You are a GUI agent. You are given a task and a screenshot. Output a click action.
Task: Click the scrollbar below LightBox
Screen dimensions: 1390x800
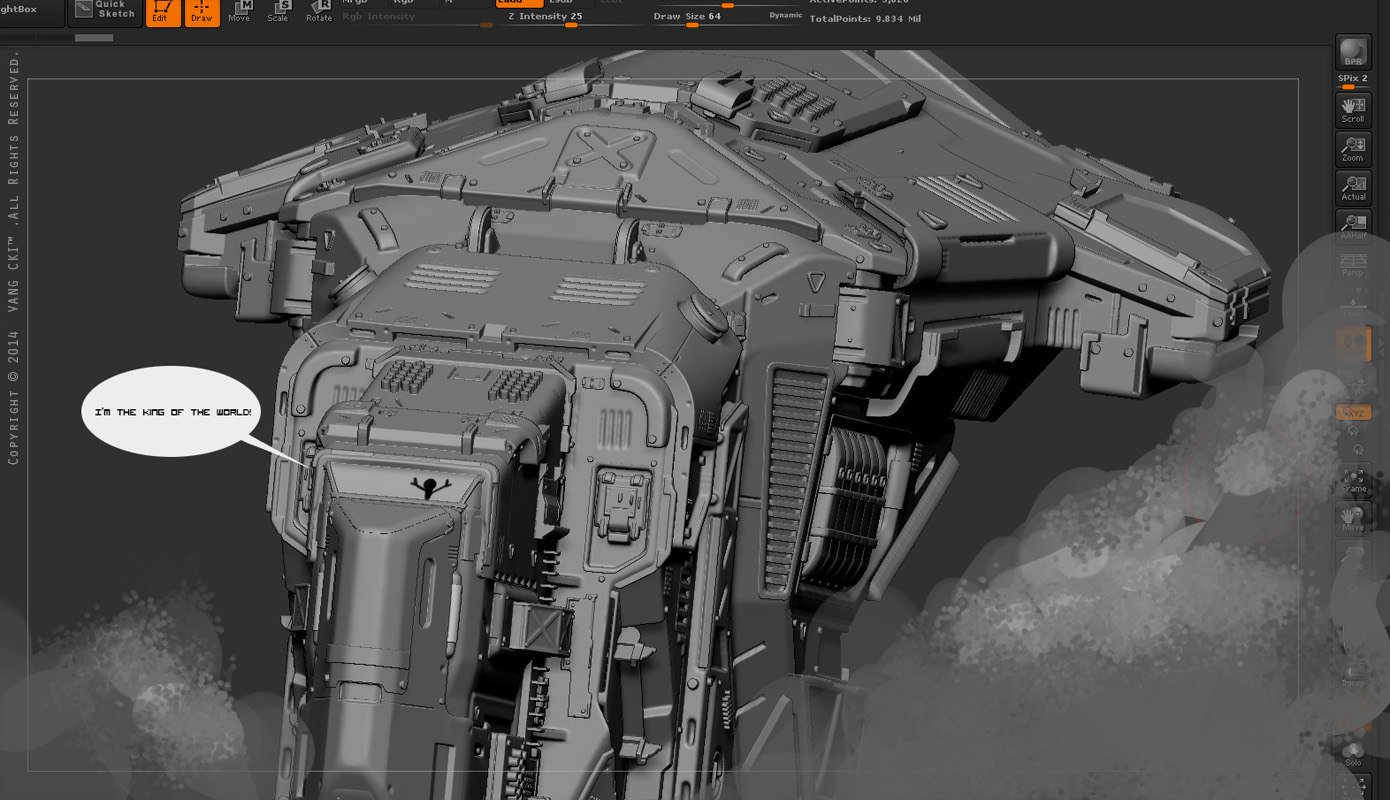(94, 38)
